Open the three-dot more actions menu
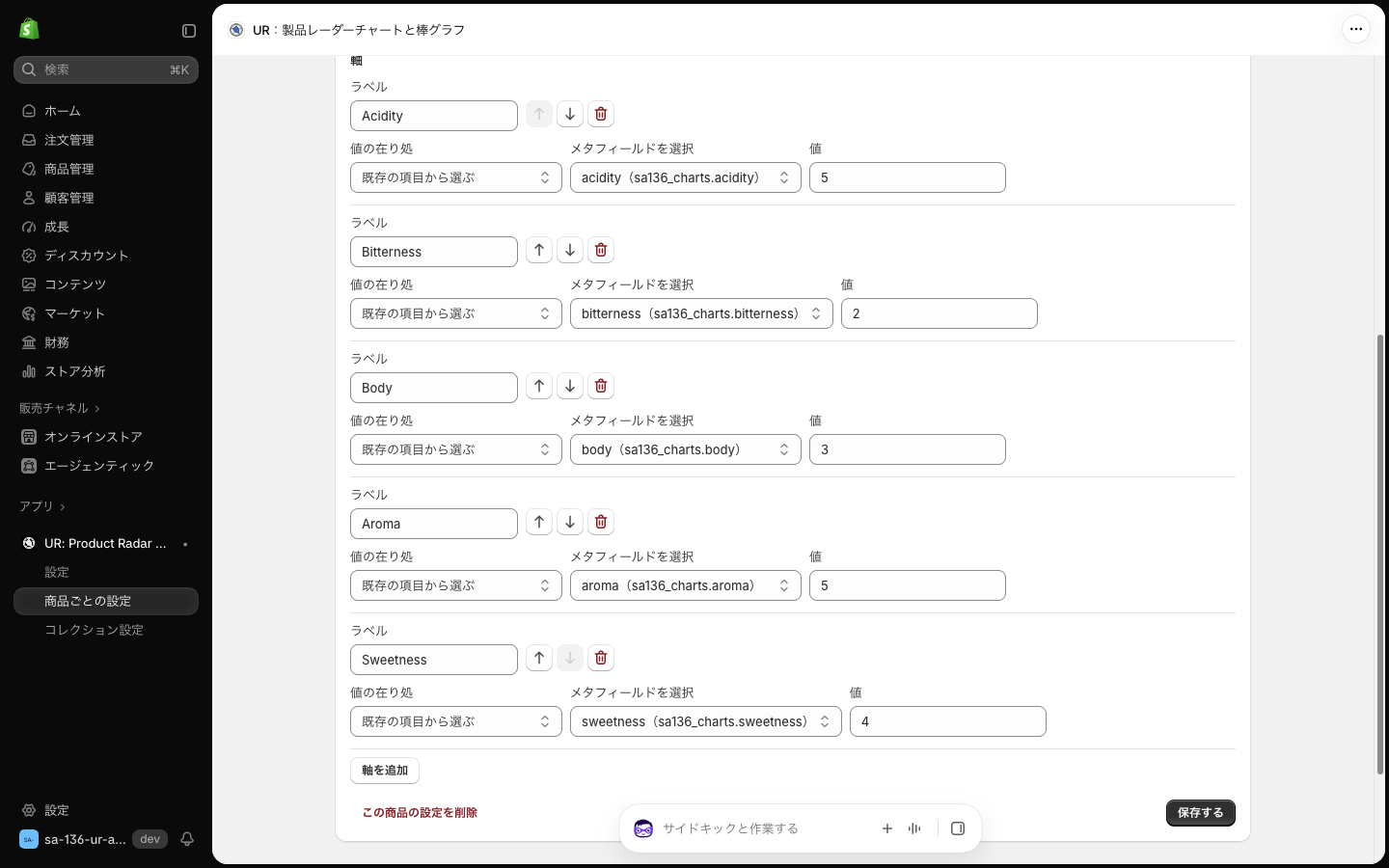 click(1355, 29)
